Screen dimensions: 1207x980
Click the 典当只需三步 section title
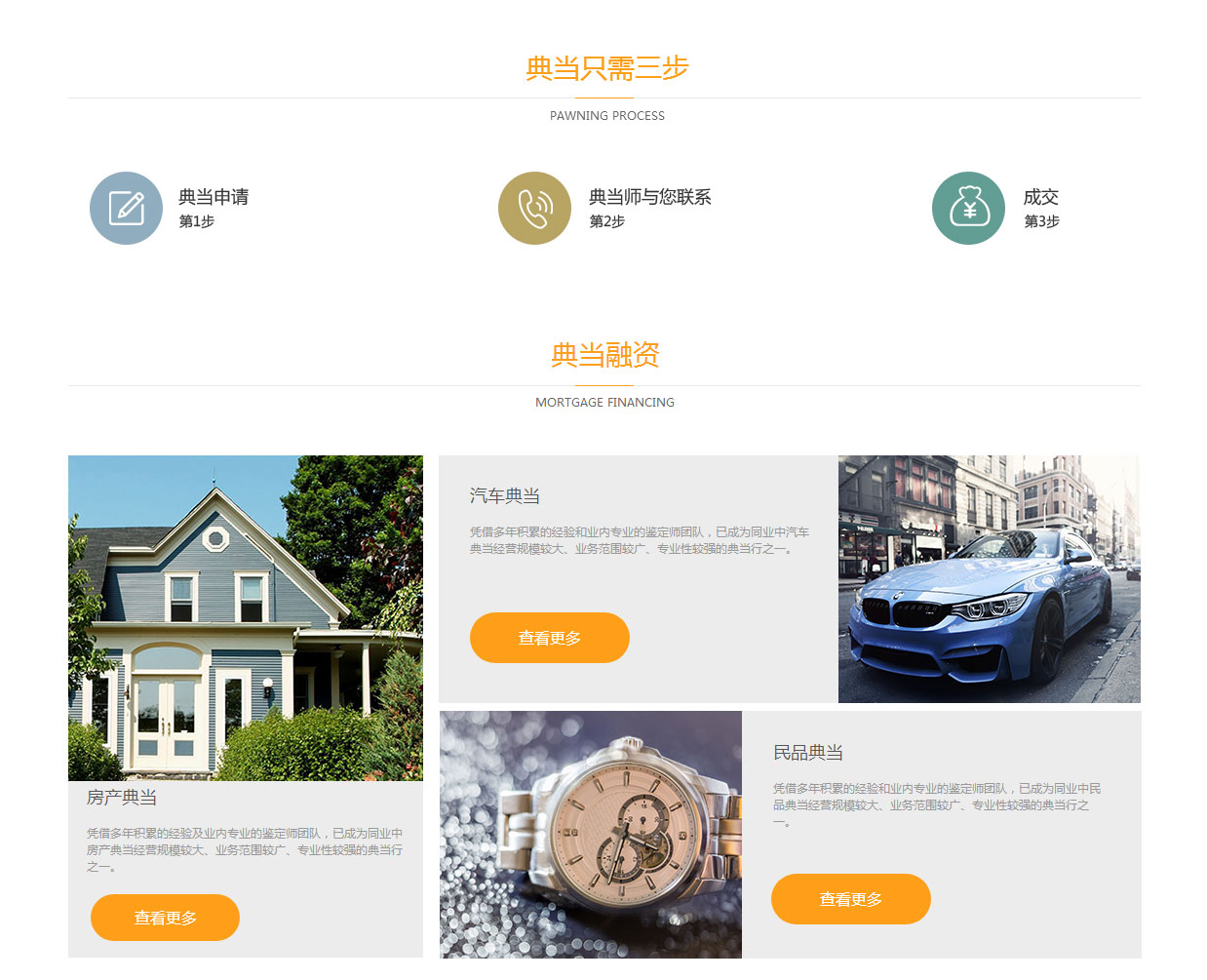pyautogui.click(x=606, y=68)
